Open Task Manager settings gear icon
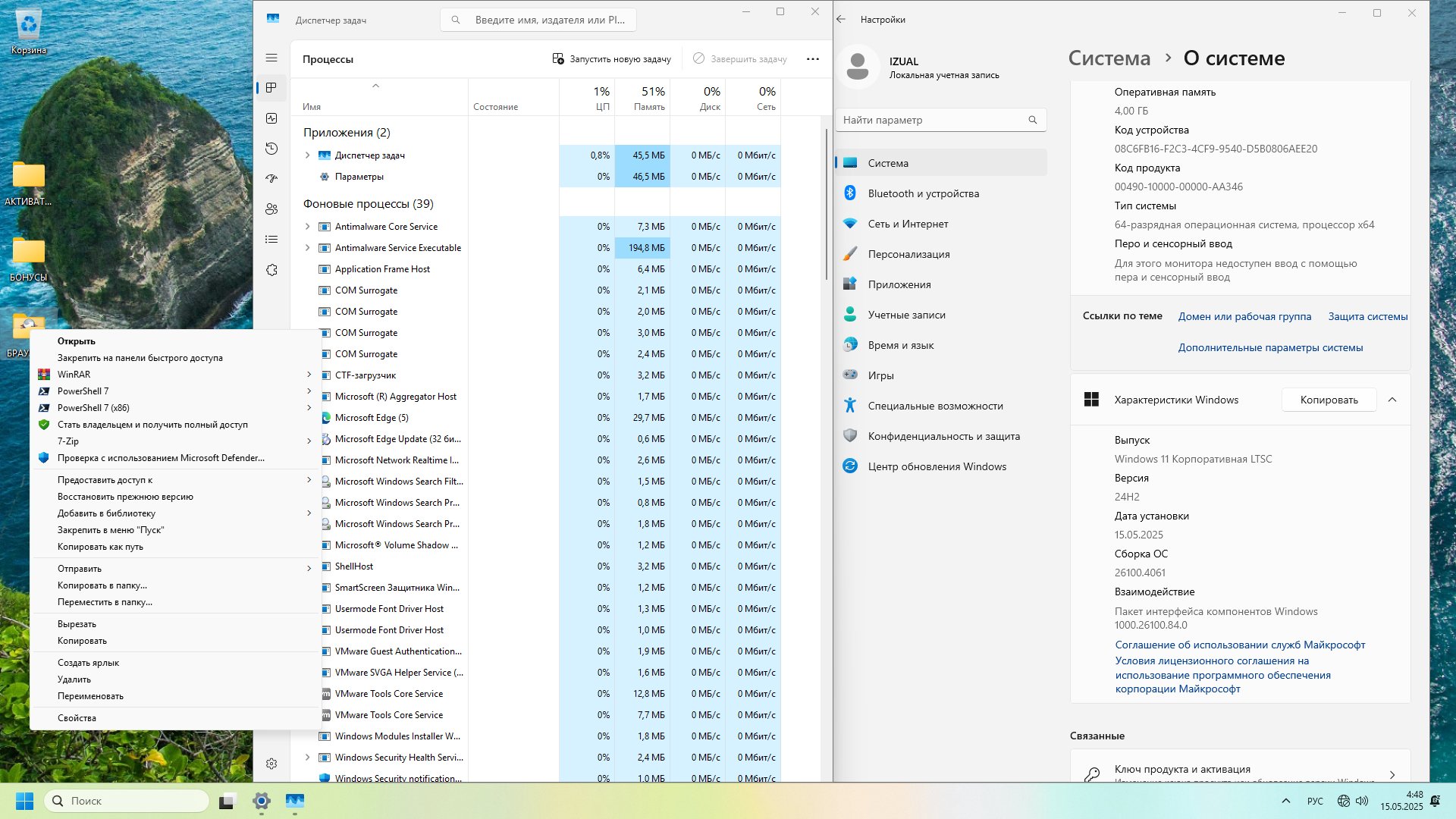 (x=271, y=764)
